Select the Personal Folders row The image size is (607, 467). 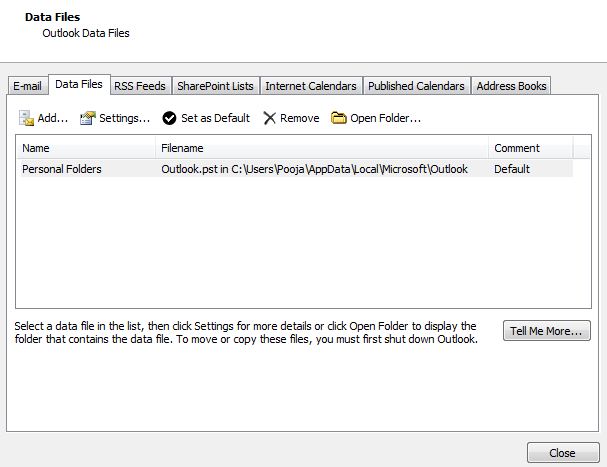coord(295,169)
